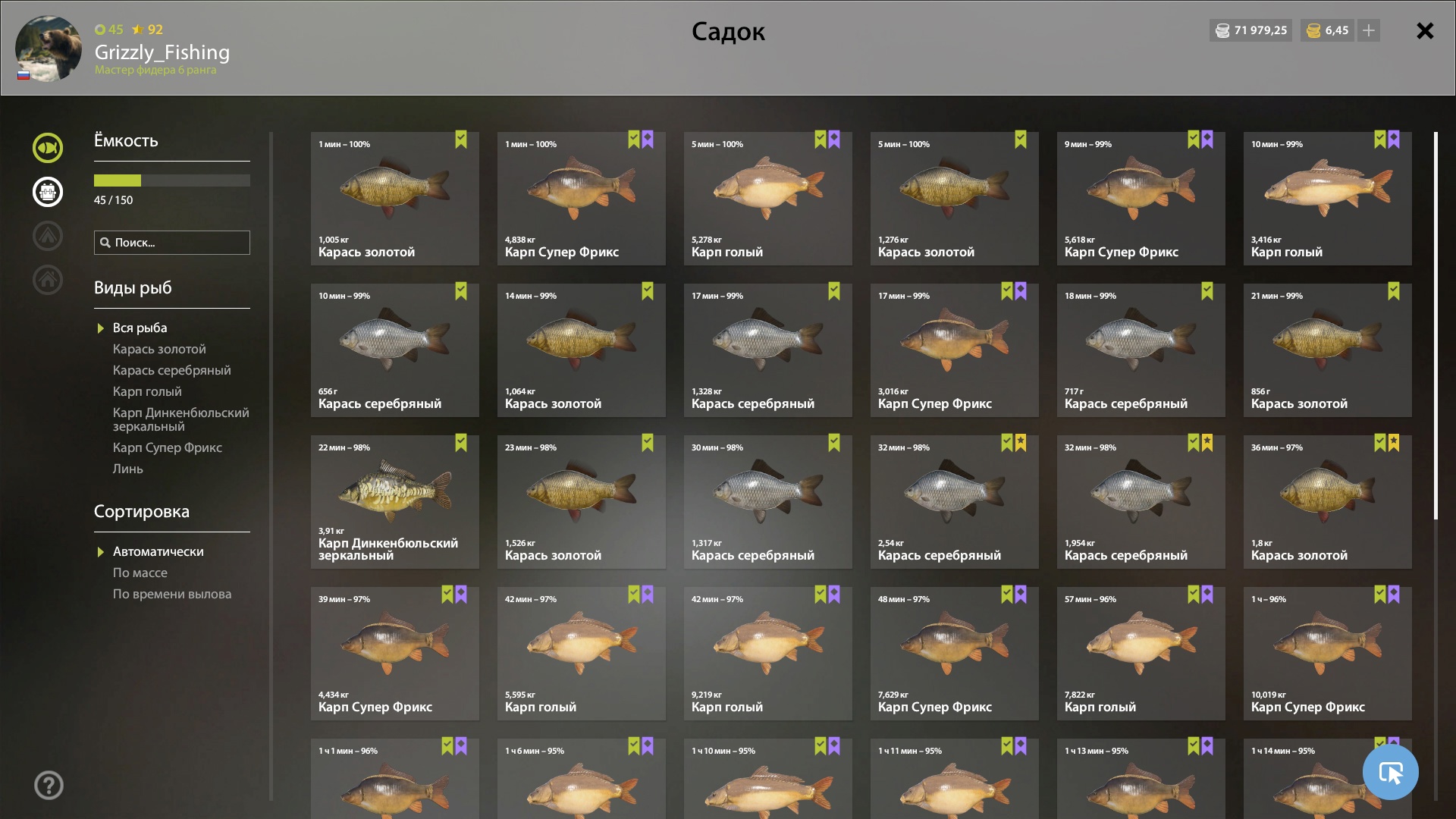Click the blue cursor overlay button
This screenshot has height=819, width=1456.
(x=1391, y=772)
